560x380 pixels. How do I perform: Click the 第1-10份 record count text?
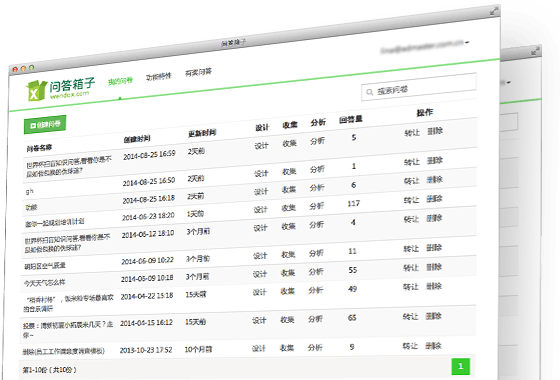(50, 370)
